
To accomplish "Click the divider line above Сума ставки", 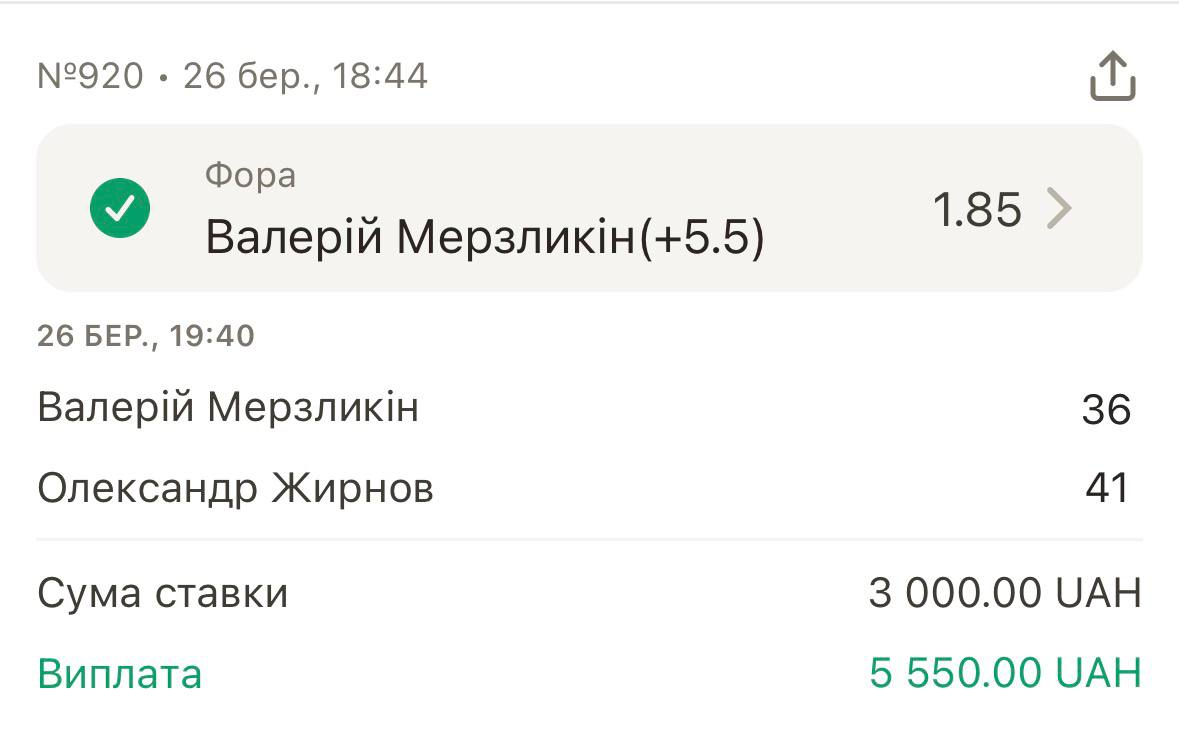I will tap(588, 540).
